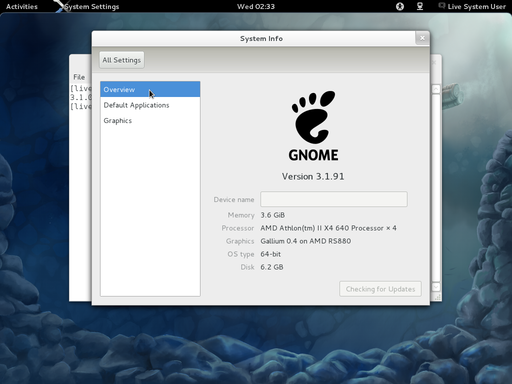Click the AMD Athlon processor value
This screenshot has height=384, width=512.
coord(328,228)
